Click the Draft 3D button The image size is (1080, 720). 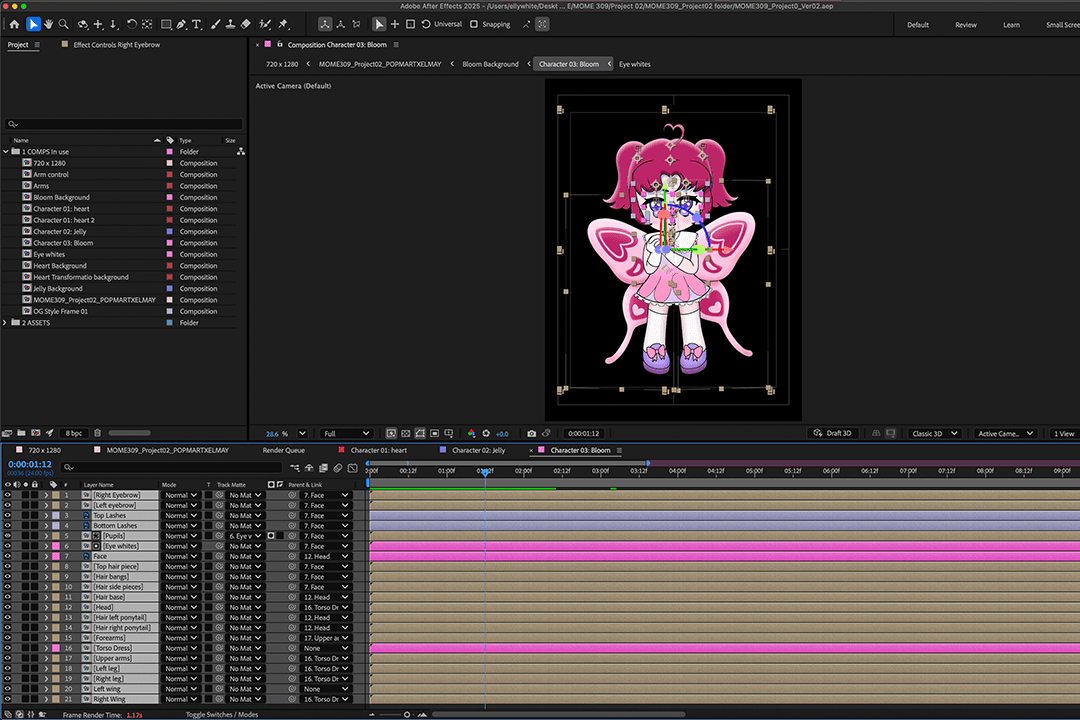833,434
